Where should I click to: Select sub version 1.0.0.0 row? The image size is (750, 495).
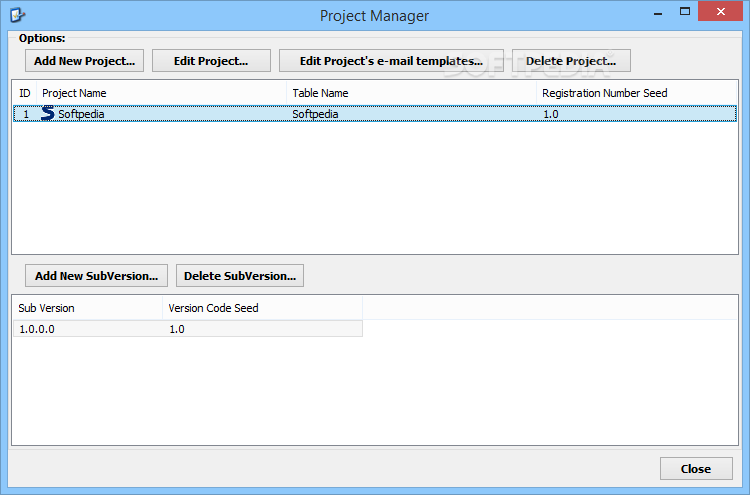click(x=188, y=329)
